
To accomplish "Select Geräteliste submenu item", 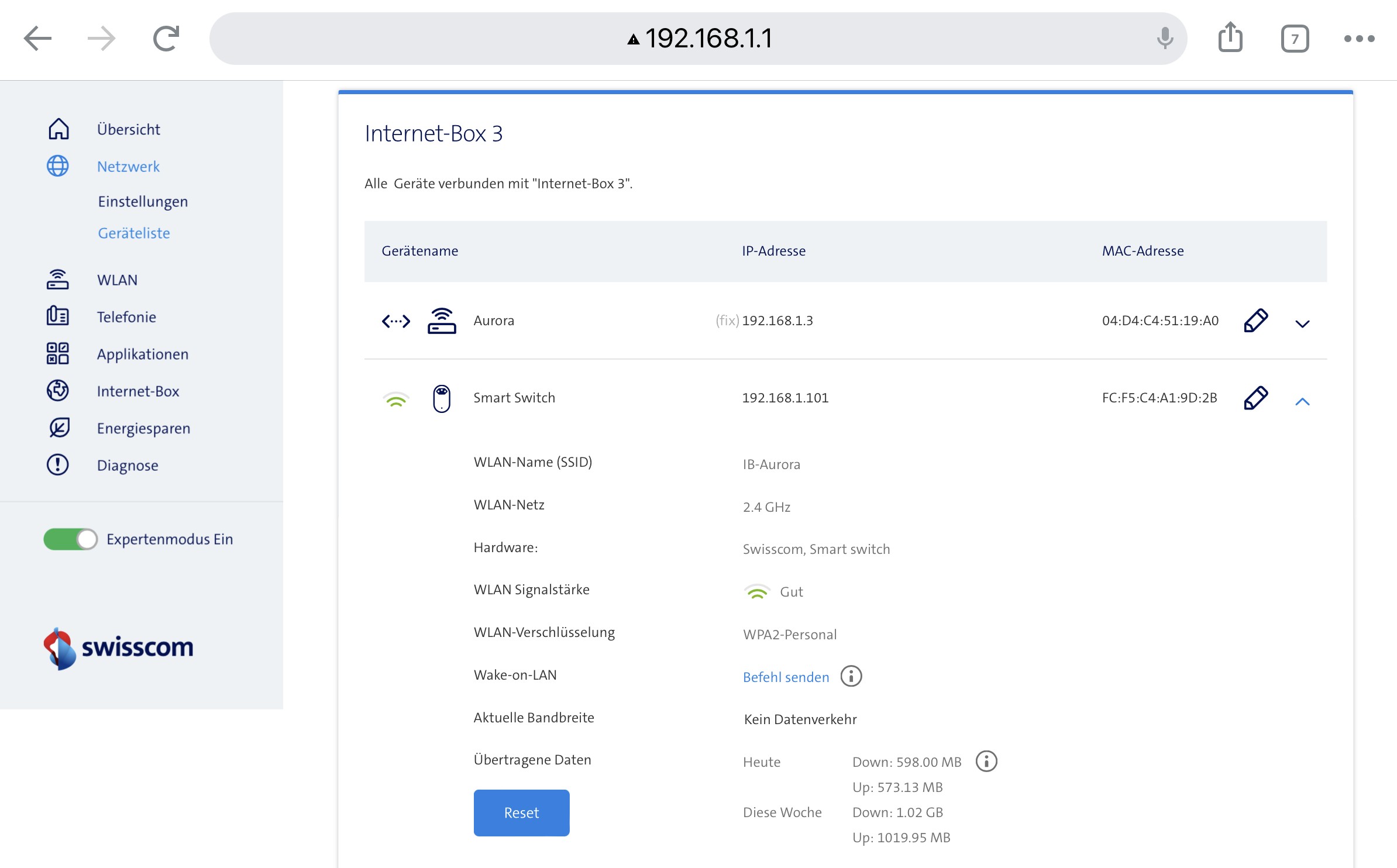I will tap(134, 233).
